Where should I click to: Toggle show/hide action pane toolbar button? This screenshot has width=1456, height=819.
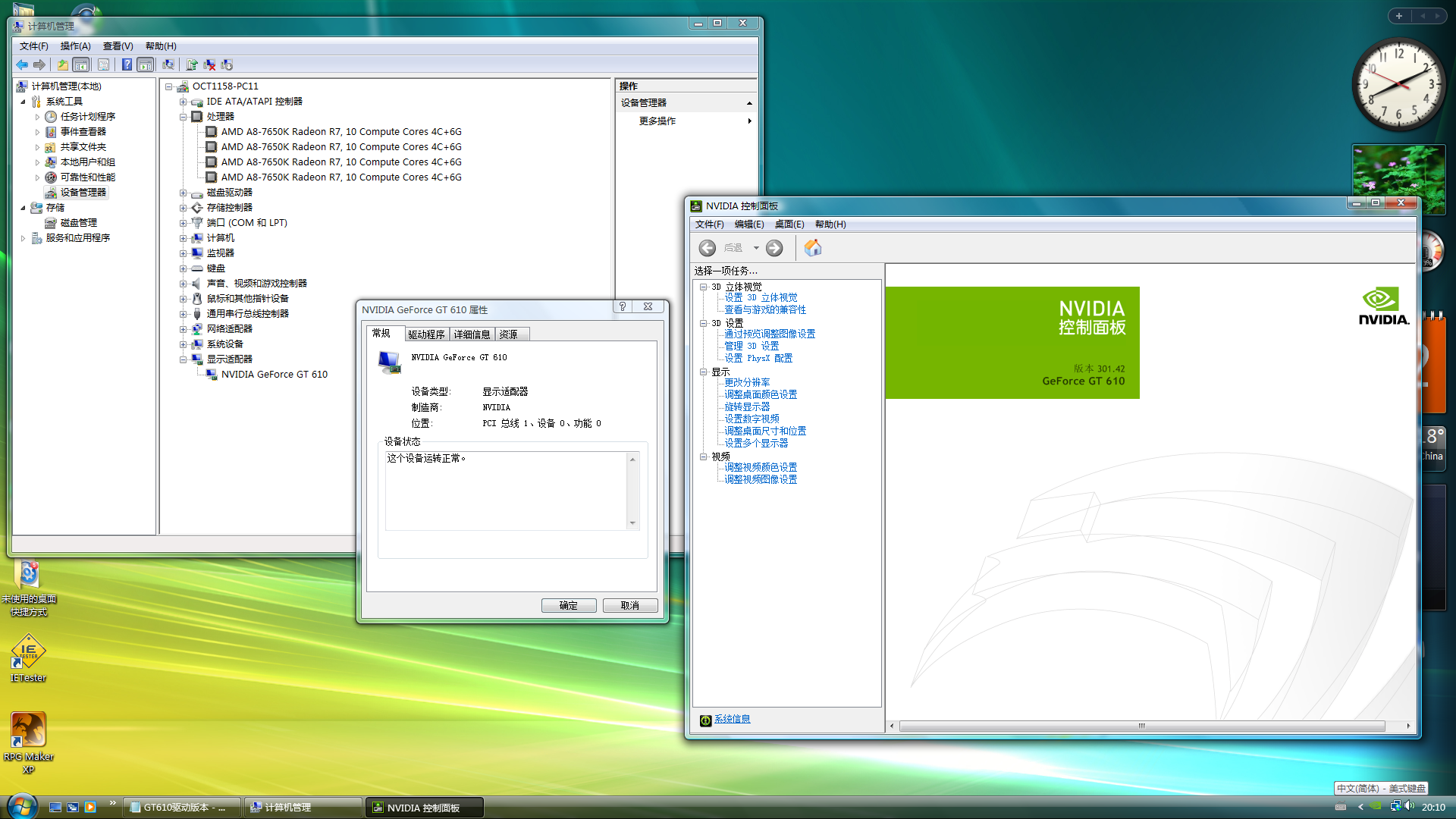[145, 65]
